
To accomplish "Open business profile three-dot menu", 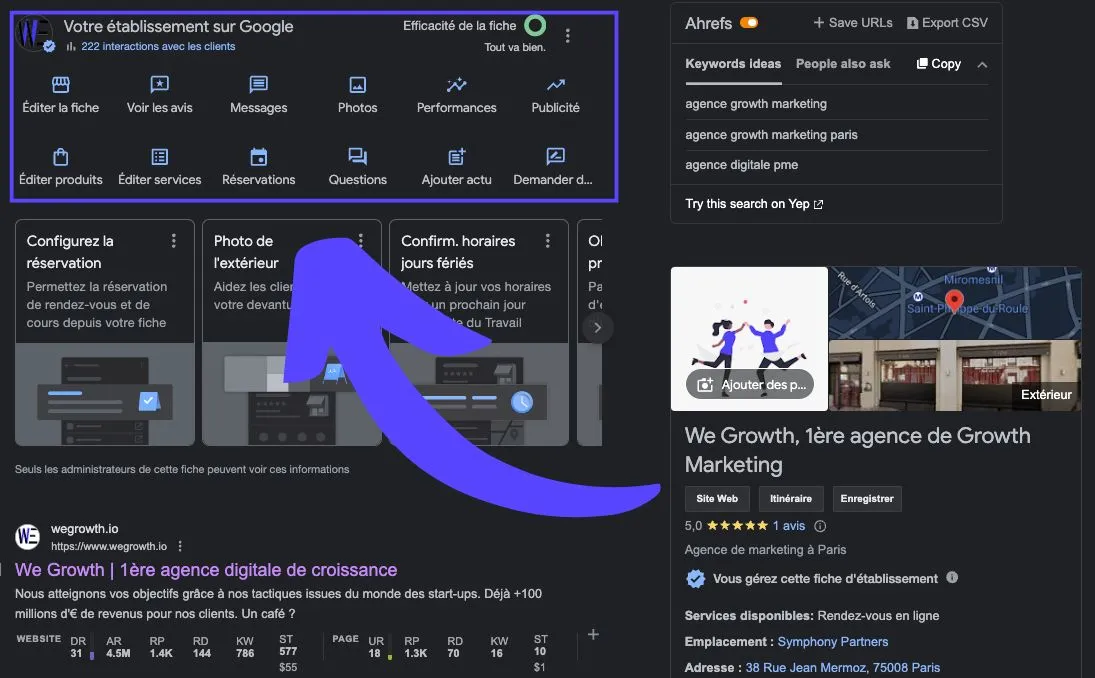I will [x=568, y=36].
